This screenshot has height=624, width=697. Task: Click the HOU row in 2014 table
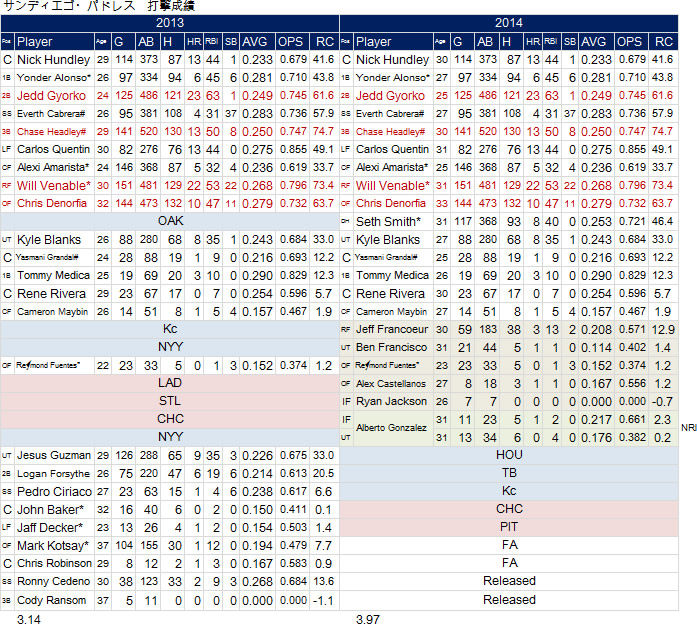click(x=509, y=455)
